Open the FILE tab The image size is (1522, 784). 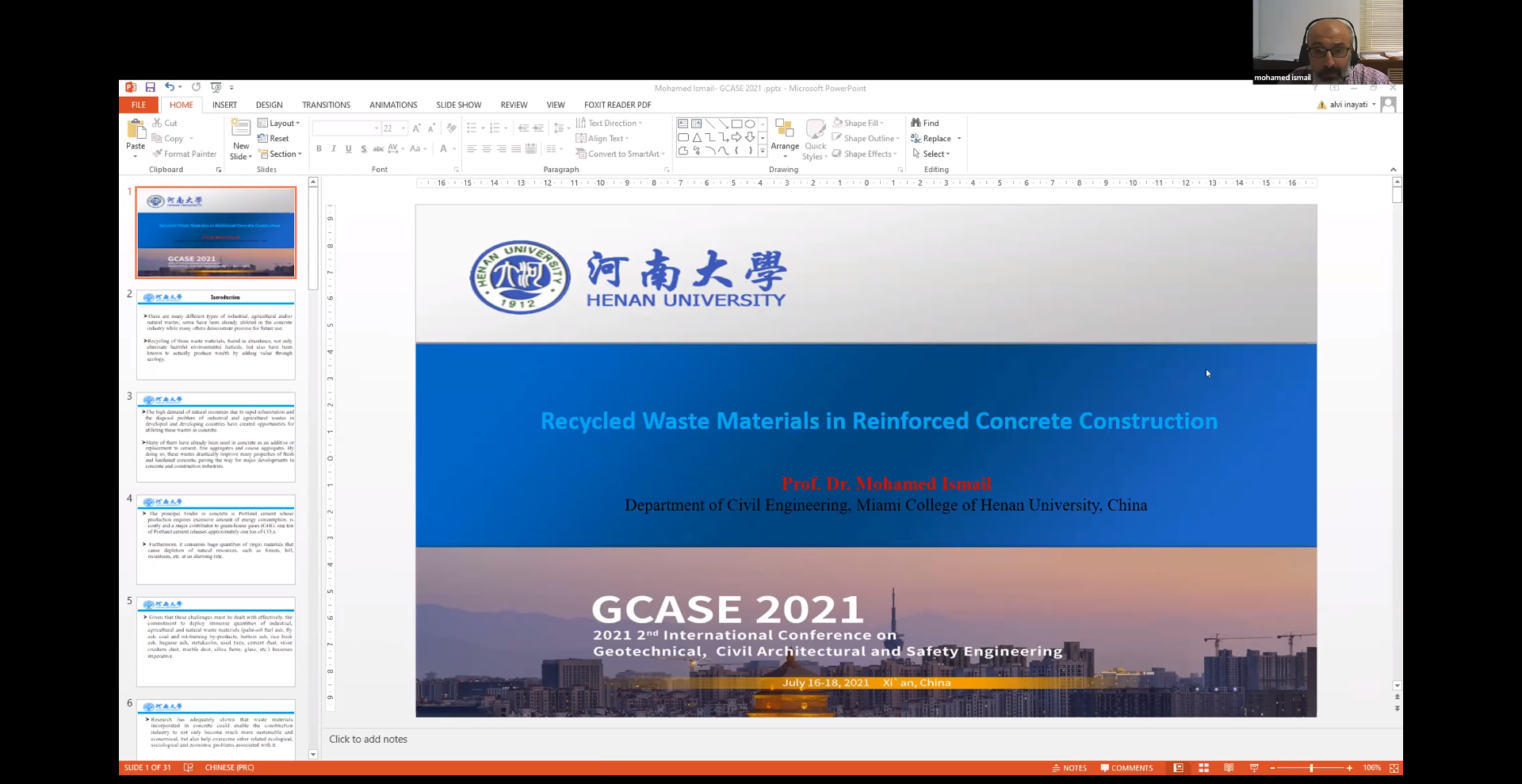139,105
